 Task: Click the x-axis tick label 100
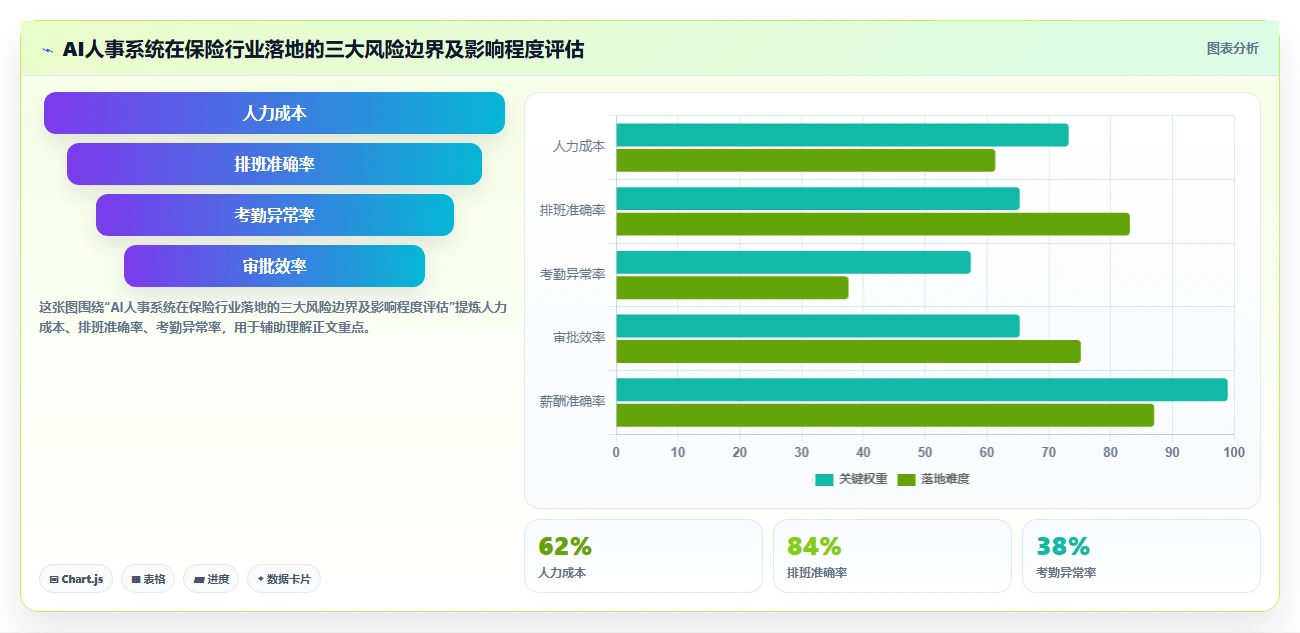[1234, 452]
